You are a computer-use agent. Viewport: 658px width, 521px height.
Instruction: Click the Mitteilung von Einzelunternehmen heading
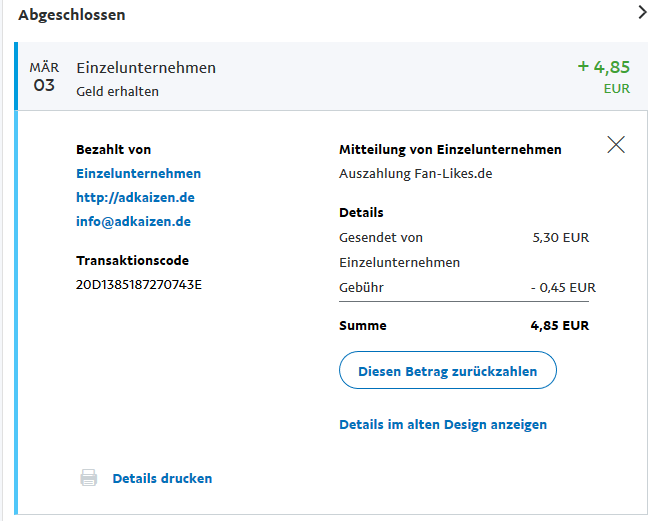pos(450,149)
